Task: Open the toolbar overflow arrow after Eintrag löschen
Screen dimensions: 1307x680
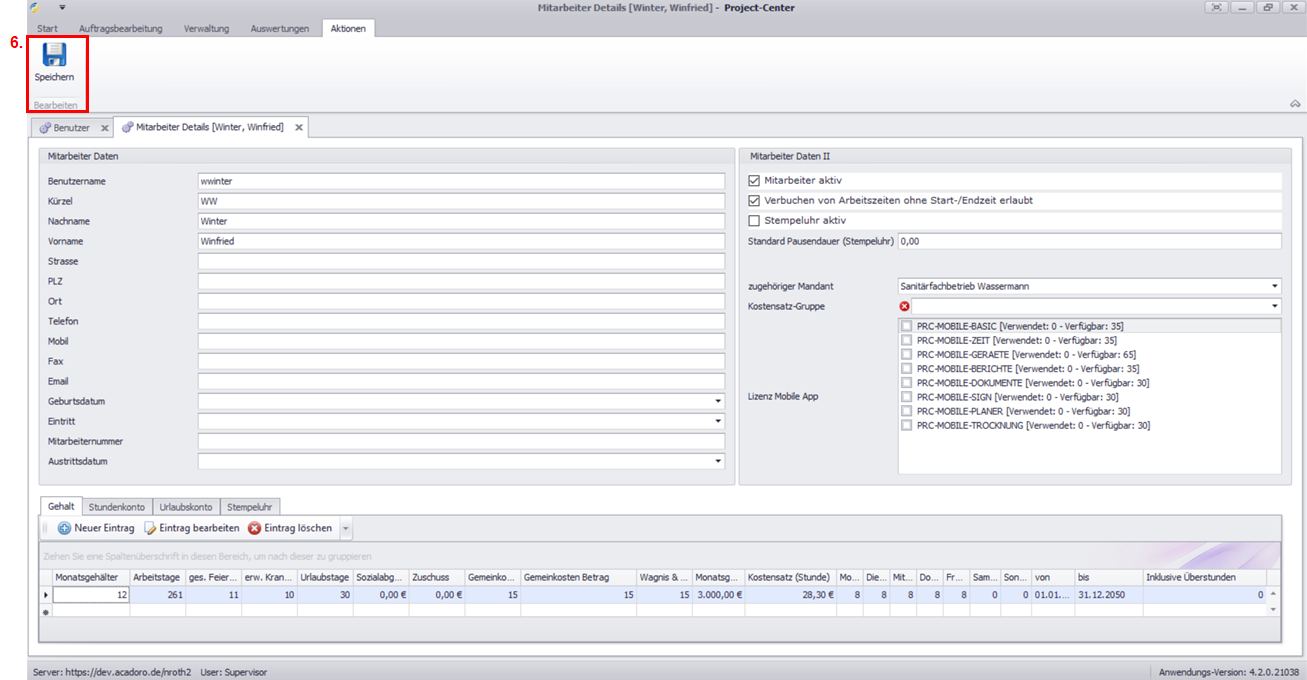Action: 346,528
